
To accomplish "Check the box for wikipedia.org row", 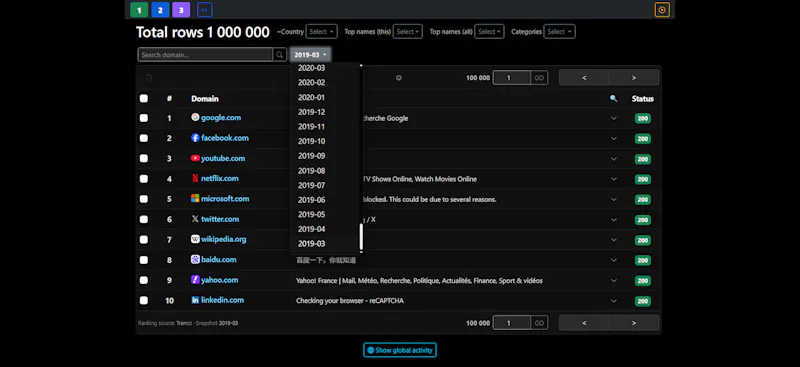I will click(144, 239).
